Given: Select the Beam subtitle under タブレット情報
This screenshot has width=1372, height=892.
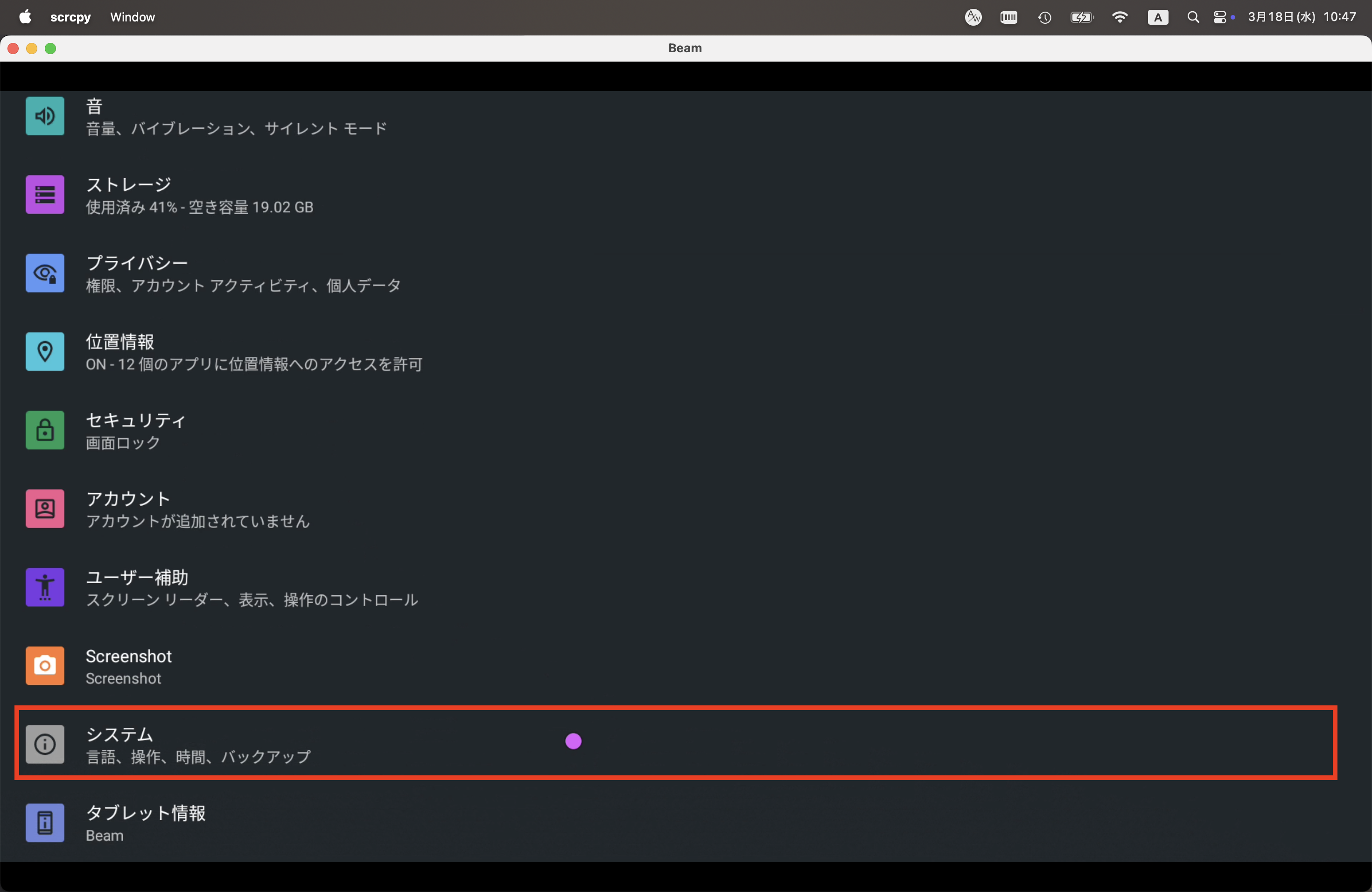Looking at the screenshot, I should [105, 836].
